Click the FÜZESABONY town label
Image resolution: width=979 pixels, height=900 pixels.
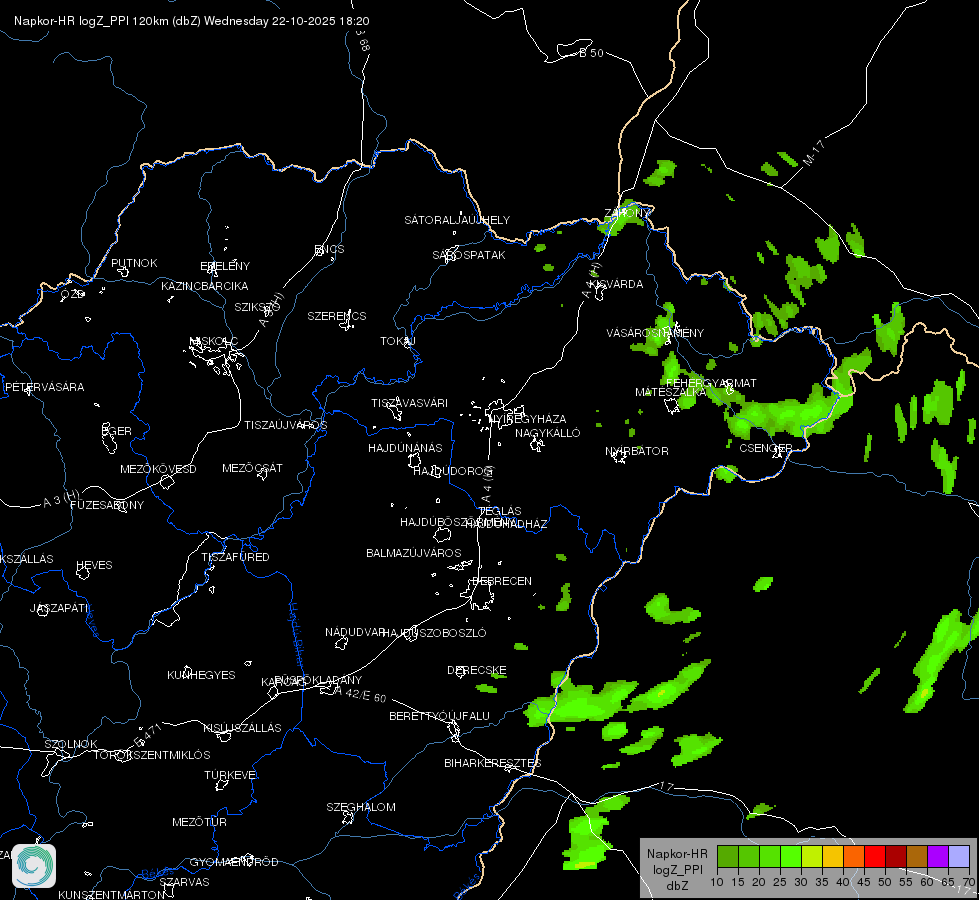pos(107,505)
